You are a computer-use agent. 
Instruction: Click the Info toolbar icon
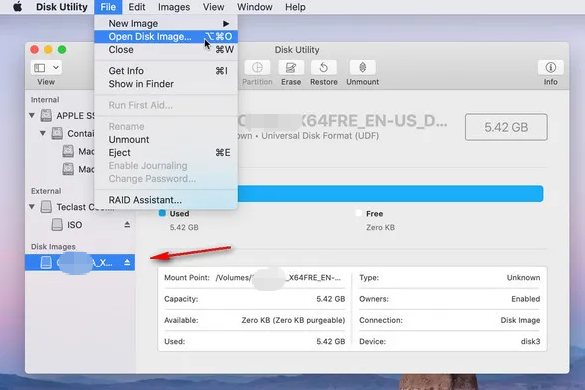tap(550, 68)
